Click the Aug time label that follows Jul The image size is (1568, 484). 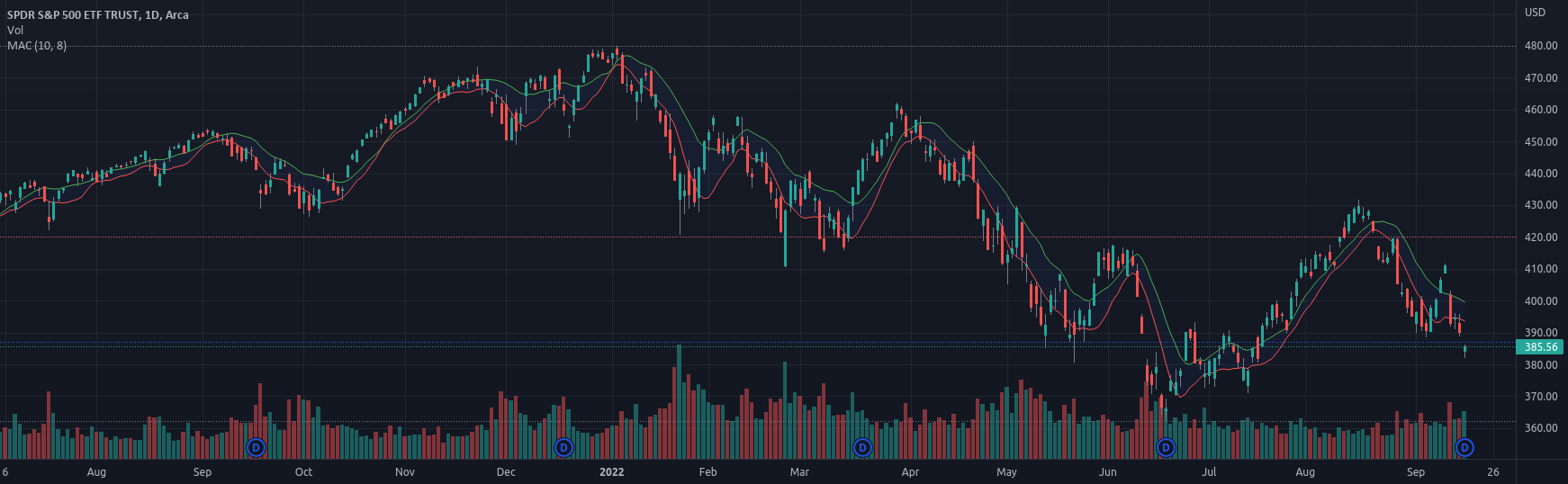point(1305,472)
